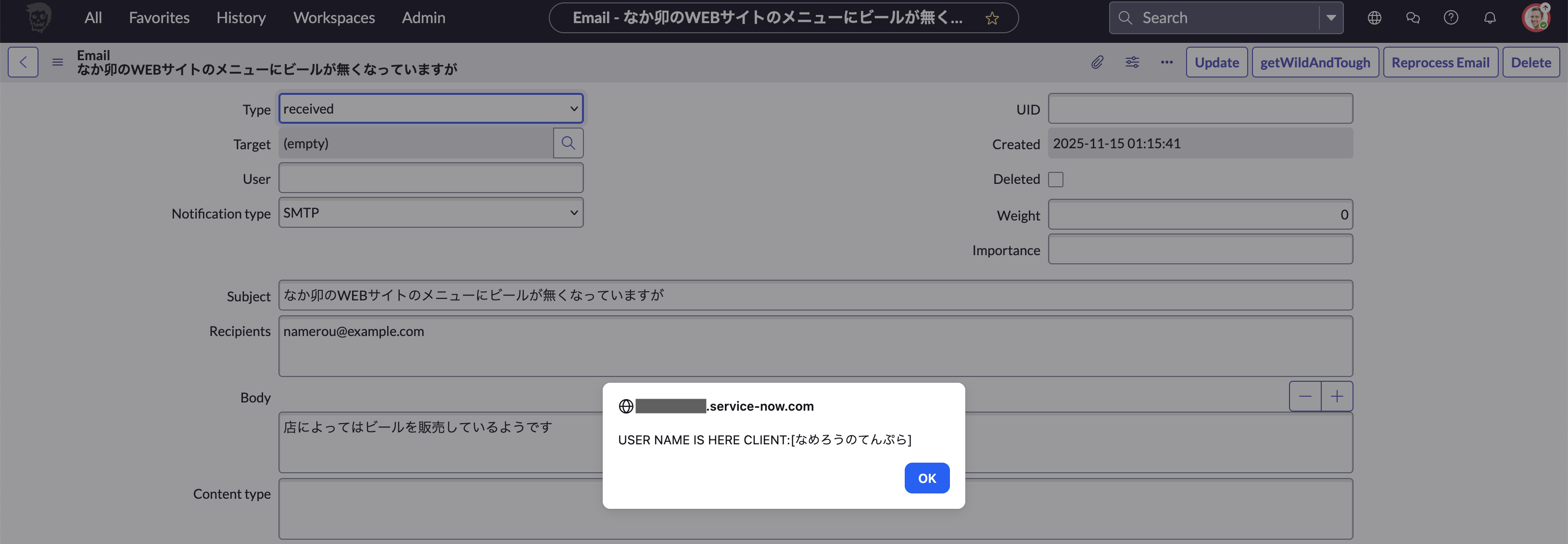Open the Notification type SMTP dropdown

point(431,213)
